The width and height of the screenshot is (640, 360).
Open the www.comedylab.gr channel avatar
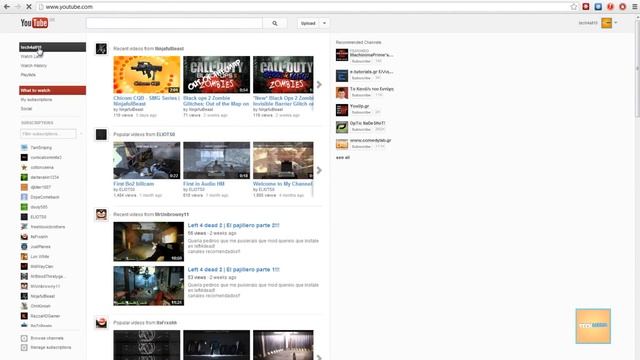pos(342,144)
